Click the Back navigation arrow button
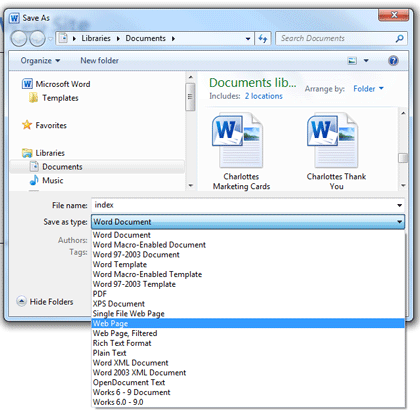 (x=19, y=39)
